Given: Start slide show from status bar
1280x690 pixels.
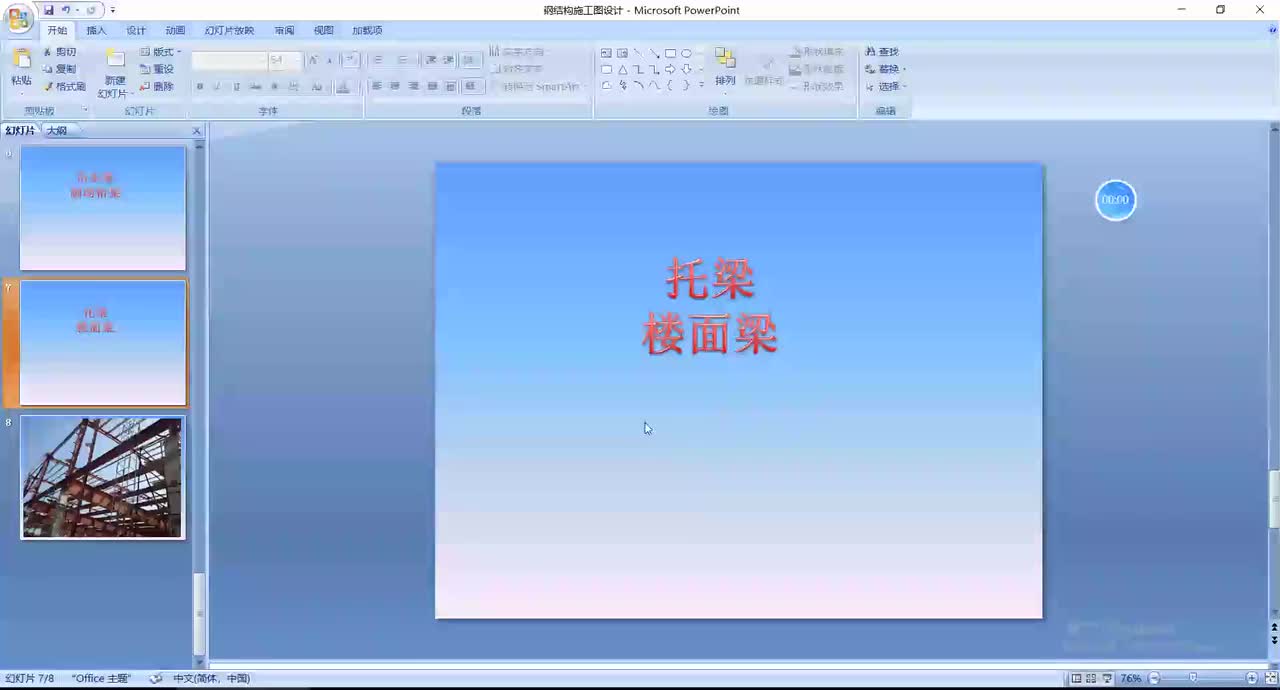Looking at the screenshot, I should (1107, 678).
